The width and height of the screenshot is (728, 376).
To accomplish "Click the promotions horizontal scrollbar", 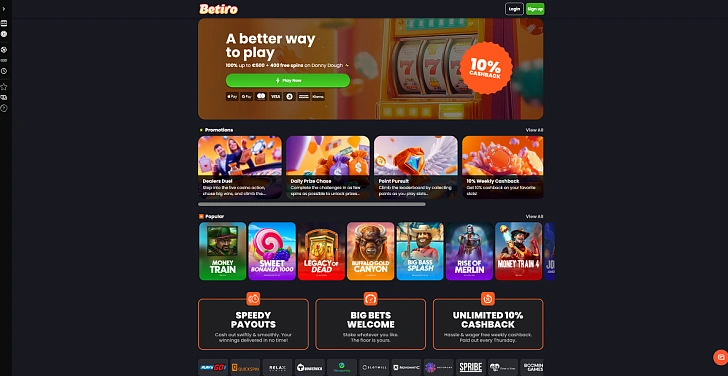I will (312, 204).
